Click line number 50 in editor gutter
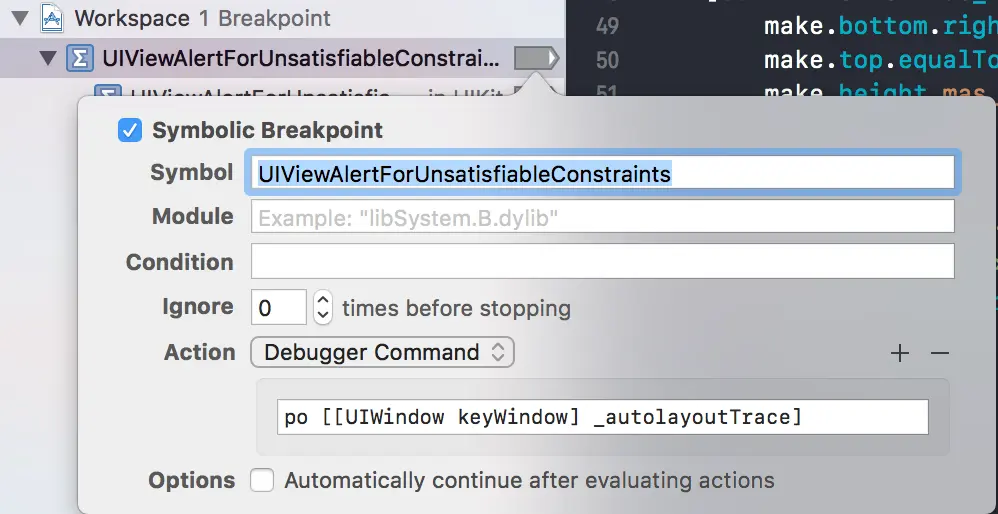Image resolution: width=998 pixels, height=514 pixels. coord(607,60)
